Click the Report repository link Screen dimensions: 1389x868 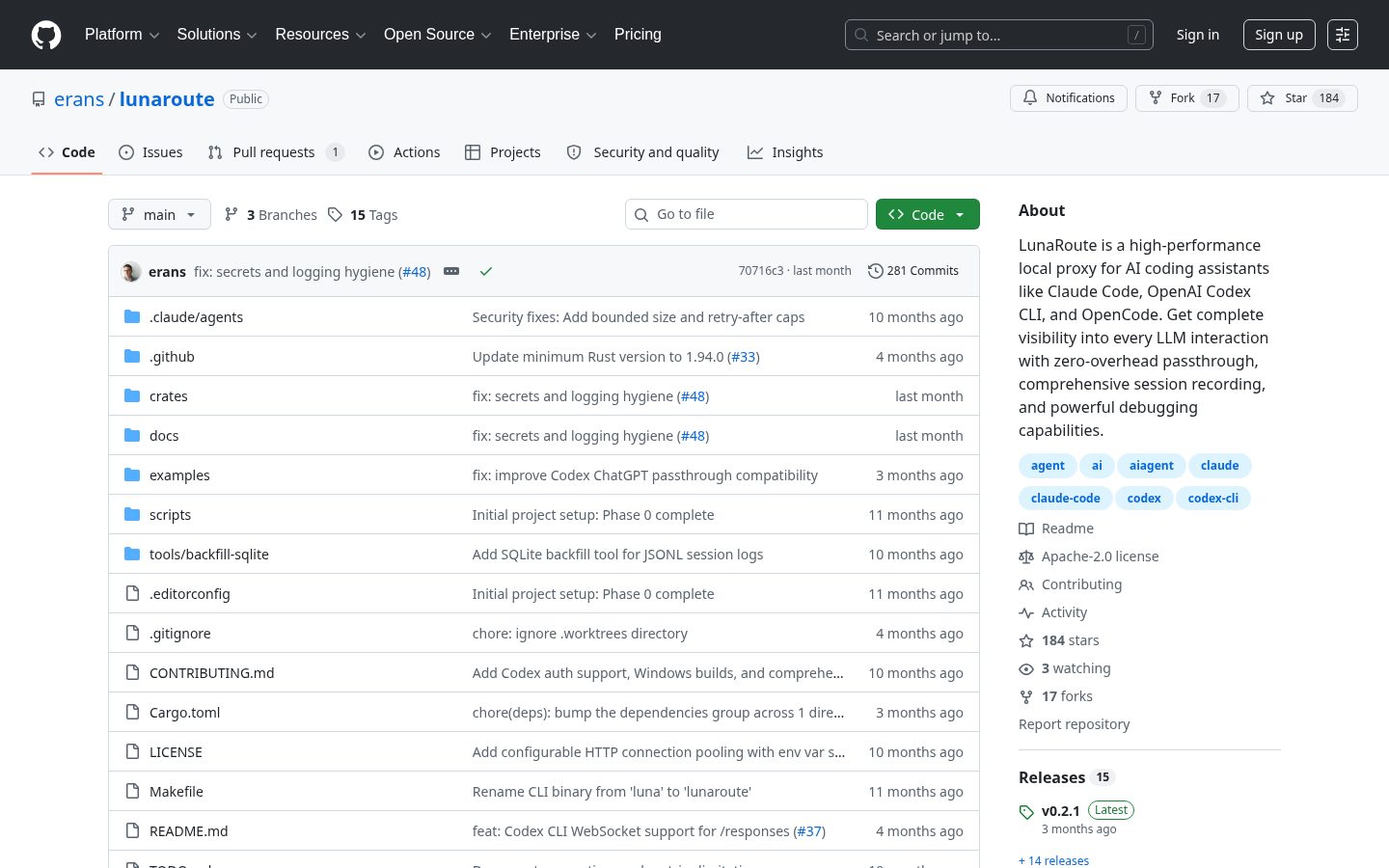(1074, 724)
